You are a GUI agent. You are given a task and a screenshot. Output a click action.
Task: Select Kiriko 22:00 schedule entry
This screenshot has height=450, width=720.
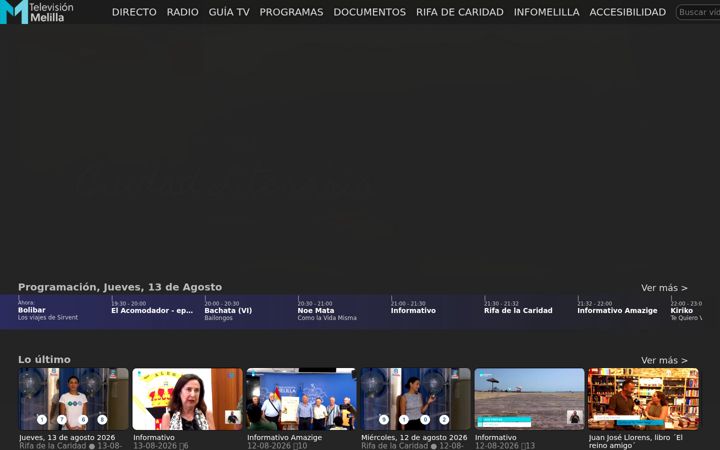686,310
